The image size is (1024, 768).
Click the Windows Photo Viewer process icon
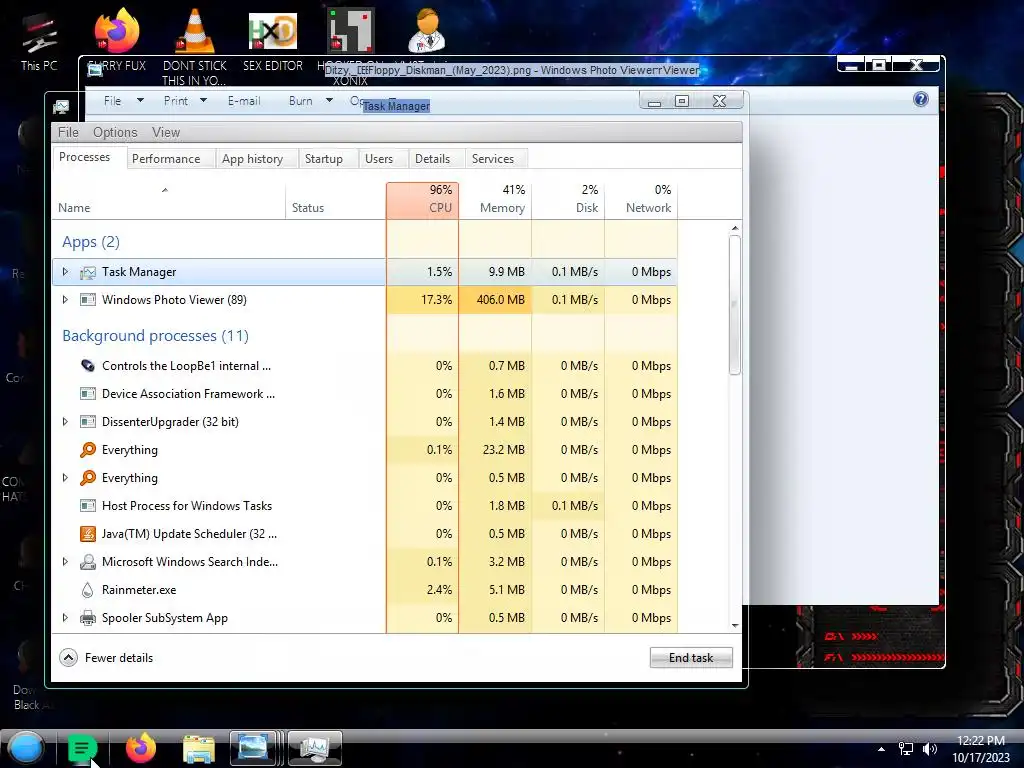coord(88,300)
